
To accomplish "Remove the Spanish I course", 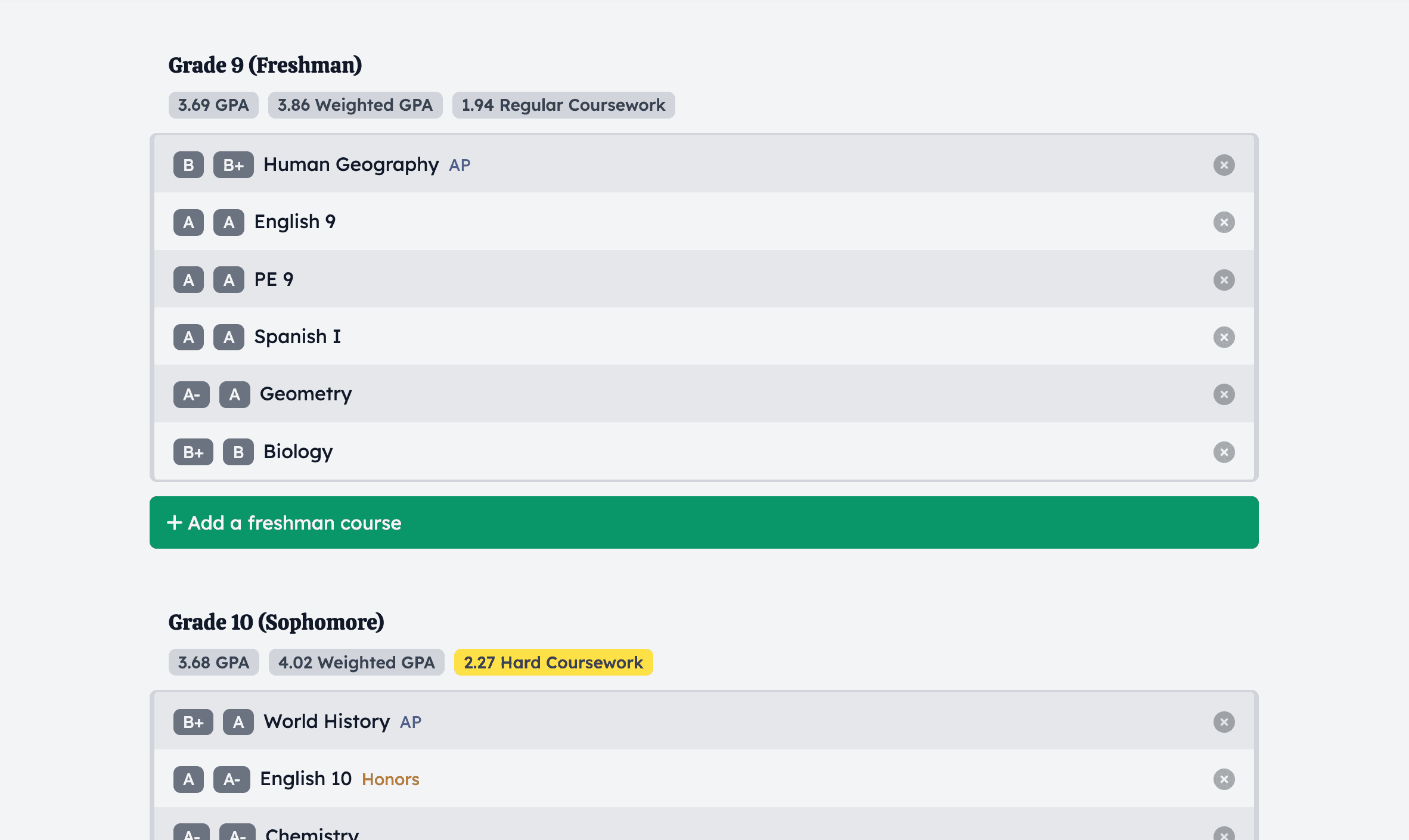I will tap(1224, 337).
